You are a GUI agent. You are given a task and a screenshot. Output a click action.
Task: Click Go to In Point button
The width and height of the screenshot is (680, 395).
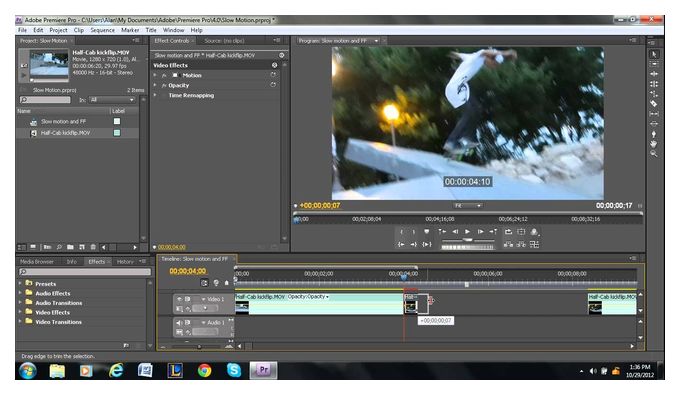click(x=402, y=245)
